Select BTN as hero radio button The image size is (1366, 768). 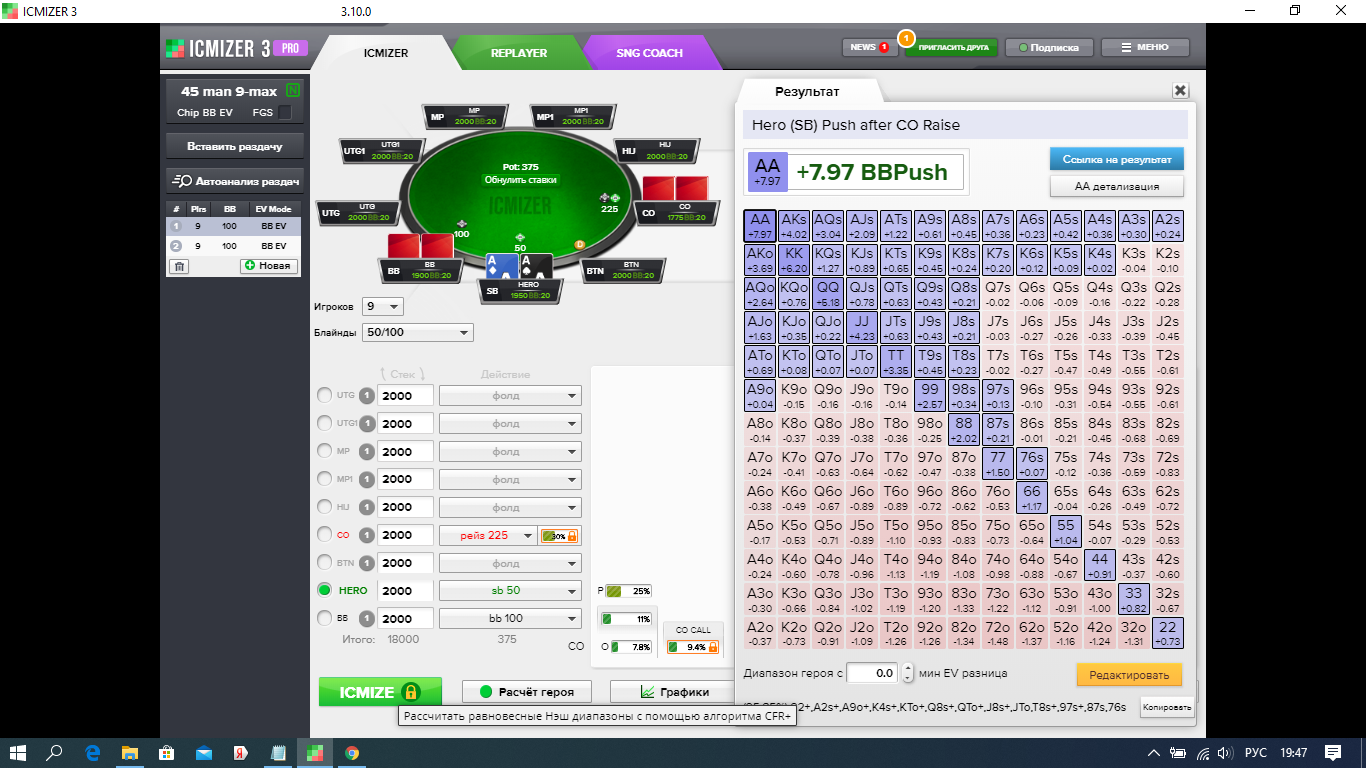point(324,562)
